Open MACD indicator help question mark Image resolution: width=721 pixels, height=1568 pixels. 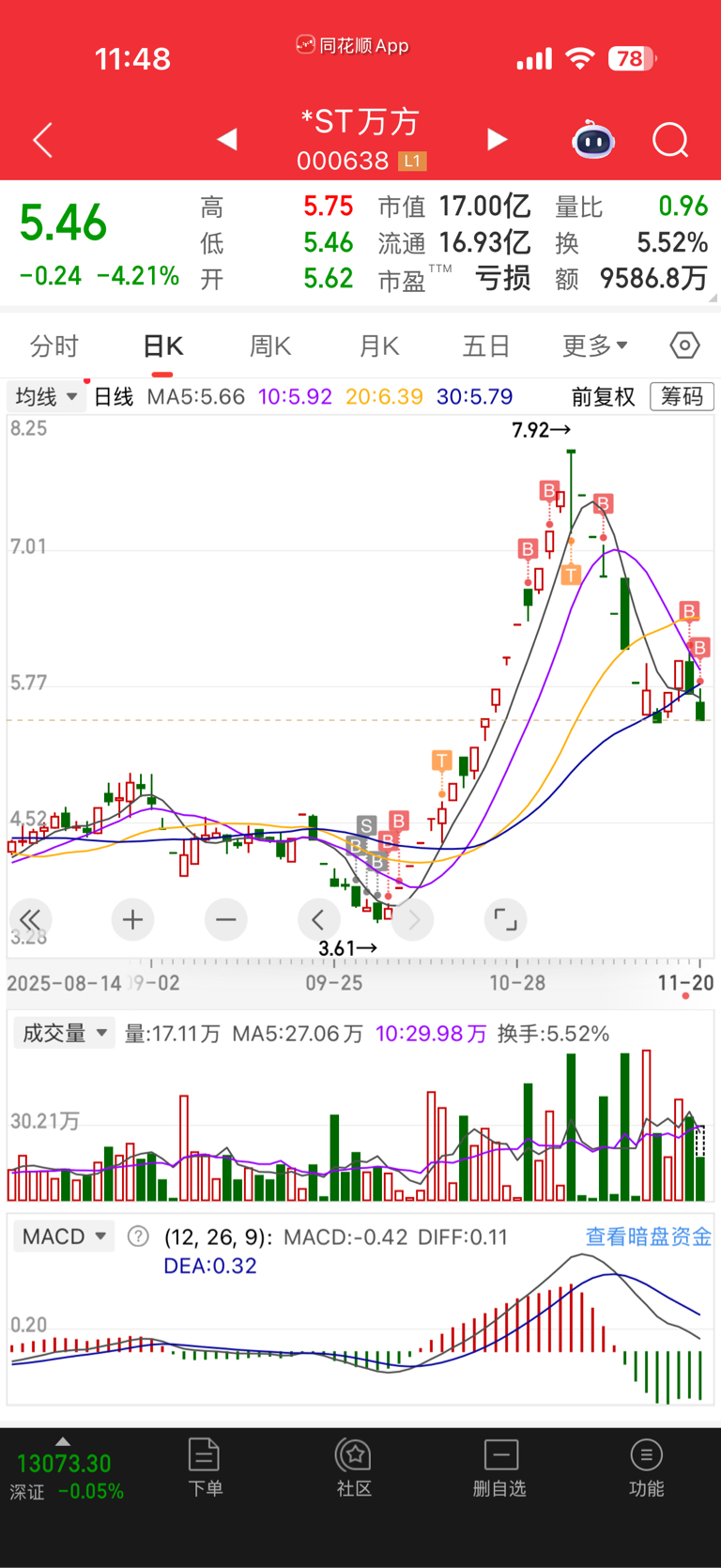(138, 1236)
